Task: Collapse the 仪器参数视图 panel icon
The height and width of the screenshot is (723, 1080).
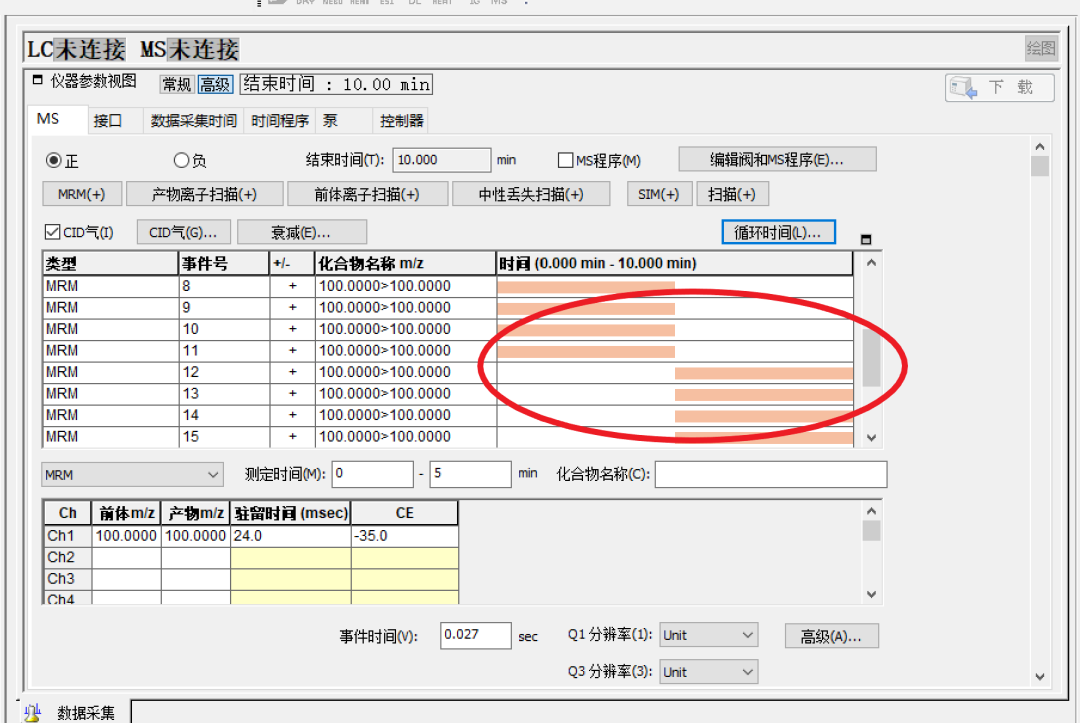Action: pyautogui.click(x=38, y=81)
